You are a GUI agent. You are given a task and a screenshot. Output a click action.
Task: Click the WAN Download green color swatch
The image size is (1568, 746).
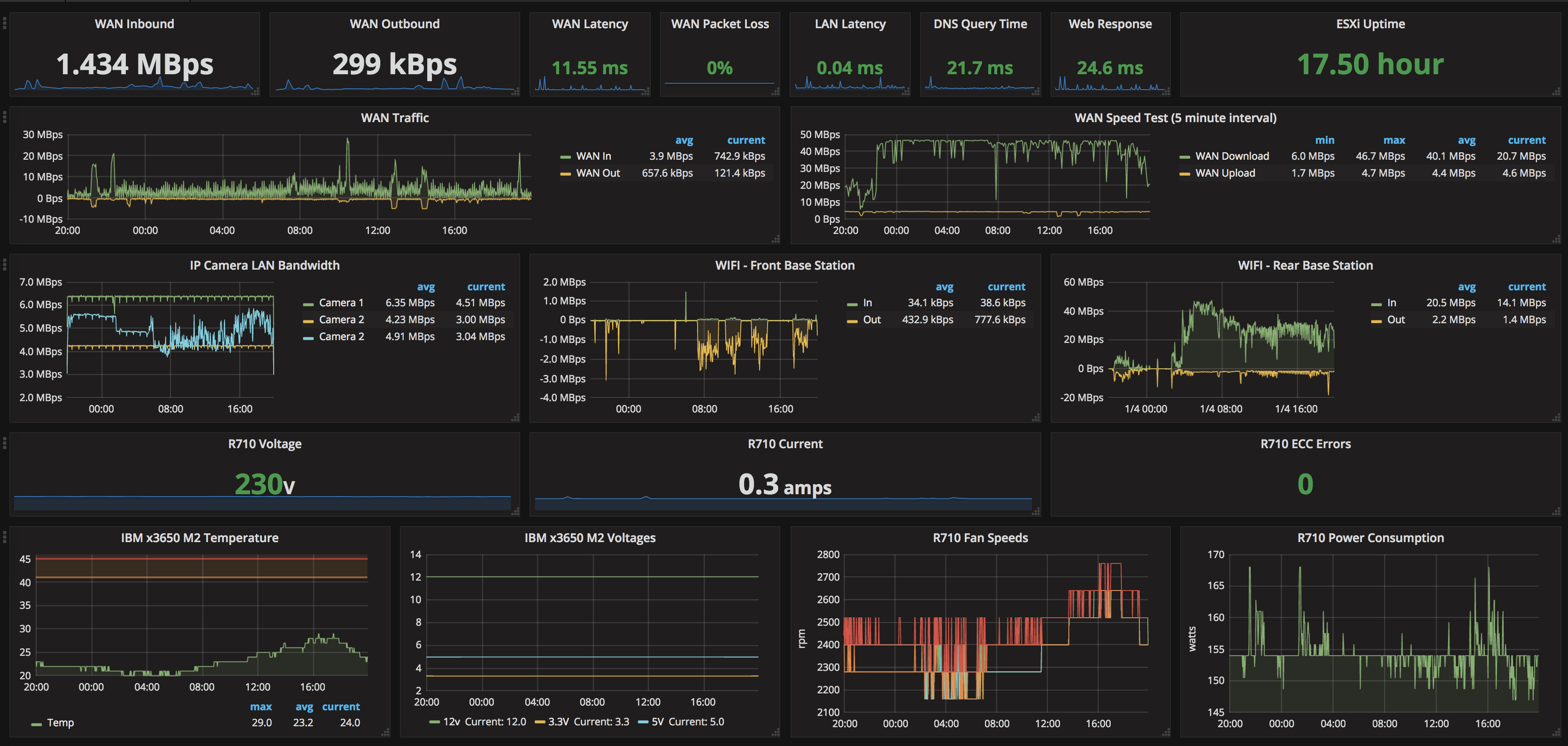point(1184,157)
